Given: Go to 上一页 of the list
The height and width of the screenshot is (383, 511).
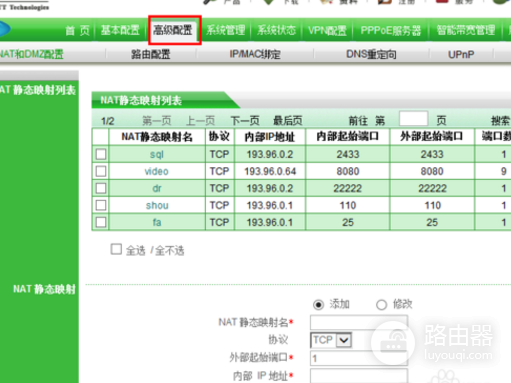Looking at the screenshot, I should point(200,120).
